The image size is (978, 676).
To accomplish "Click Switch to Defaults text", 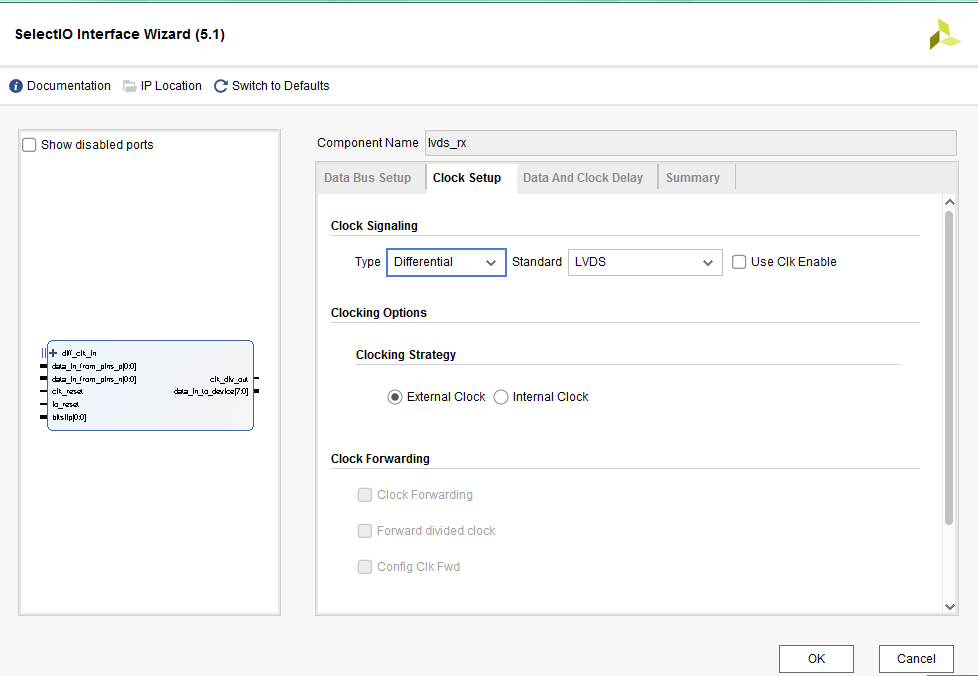I will (281, 86).
